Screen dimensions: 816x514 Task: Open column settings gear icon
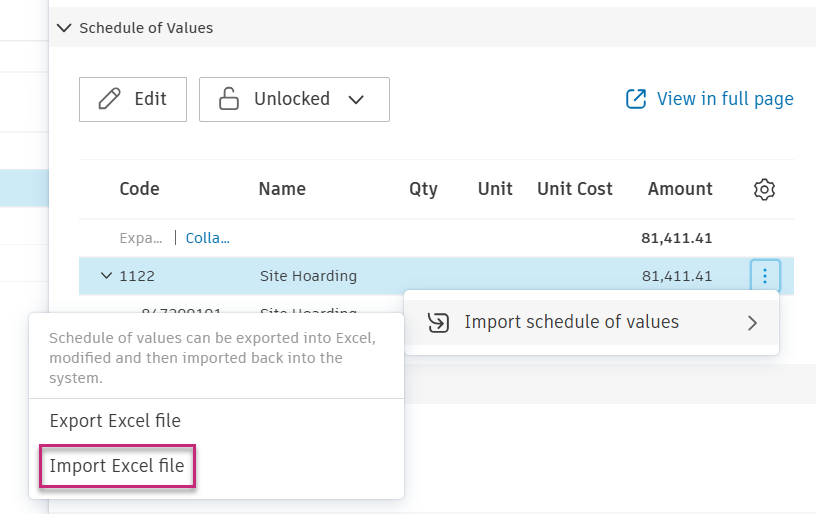click(764, 189)
